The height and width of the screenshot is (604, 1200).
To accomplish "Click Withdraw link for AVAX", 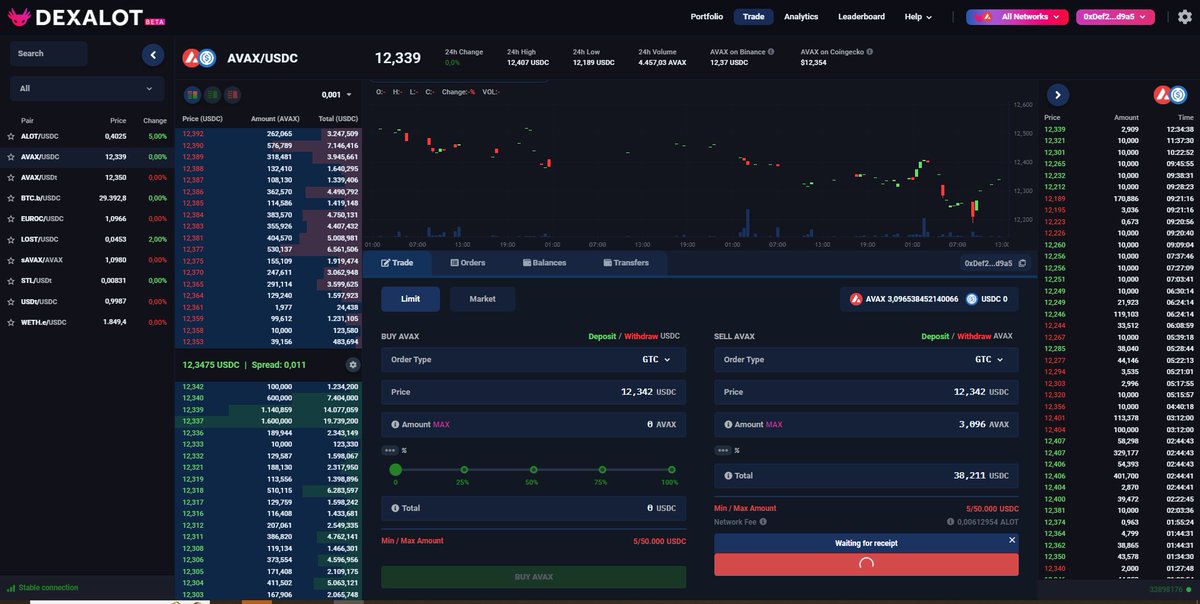I will (x=975, y=337).
